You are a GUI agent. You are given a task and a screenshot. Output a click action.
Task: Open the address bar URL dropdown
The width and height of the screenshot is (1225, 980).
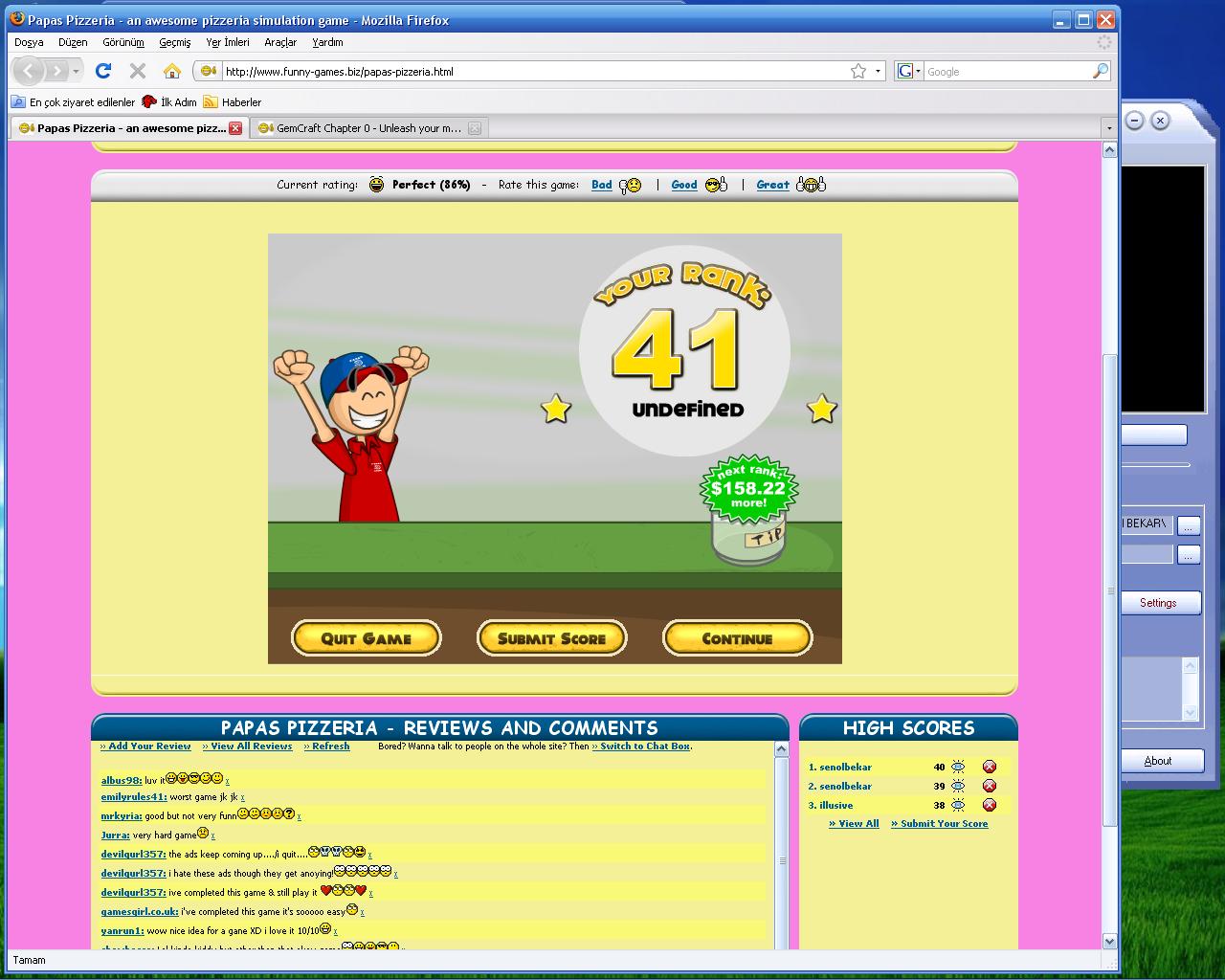pos(878,71)
